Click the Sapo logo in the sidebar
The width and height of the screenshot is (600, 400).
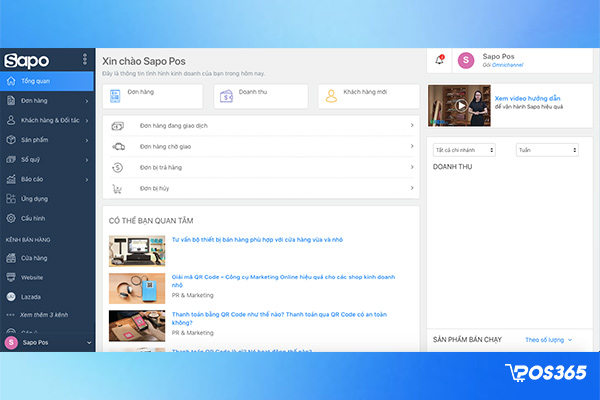[x=26, y=60]
